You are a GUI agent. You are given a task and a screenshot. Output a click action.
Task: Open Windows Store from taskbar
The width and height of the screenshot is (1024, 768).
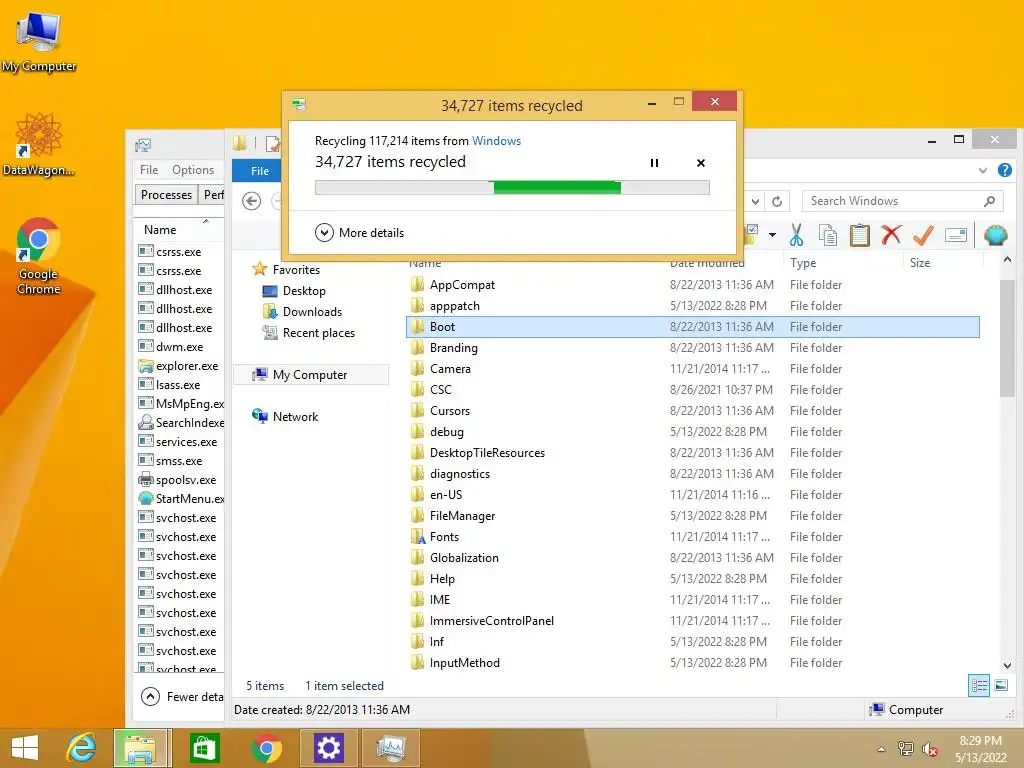(x=204, y=748)
